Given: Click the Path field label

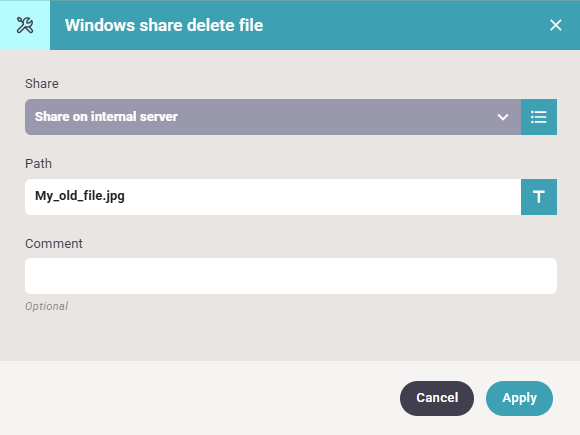Looking at the screenshot, I should 38,163.
